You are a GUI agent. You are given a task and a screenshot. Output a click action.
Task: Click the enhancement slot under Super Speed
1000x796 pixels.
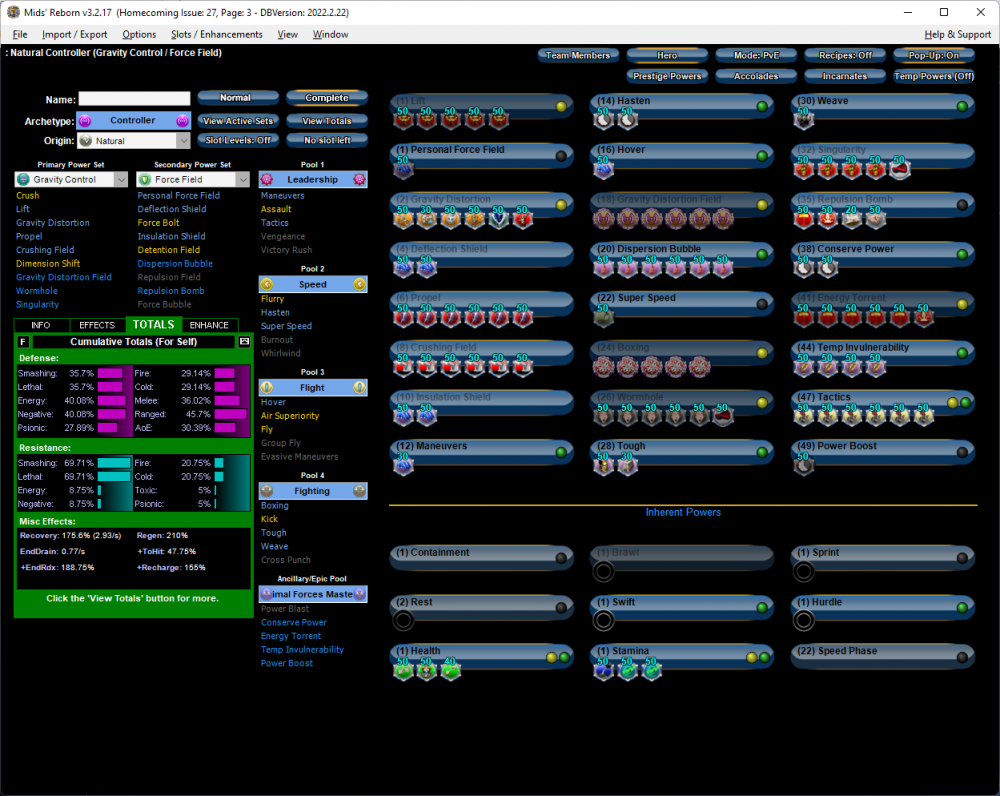pyautogui.click(x=604, y=318)
